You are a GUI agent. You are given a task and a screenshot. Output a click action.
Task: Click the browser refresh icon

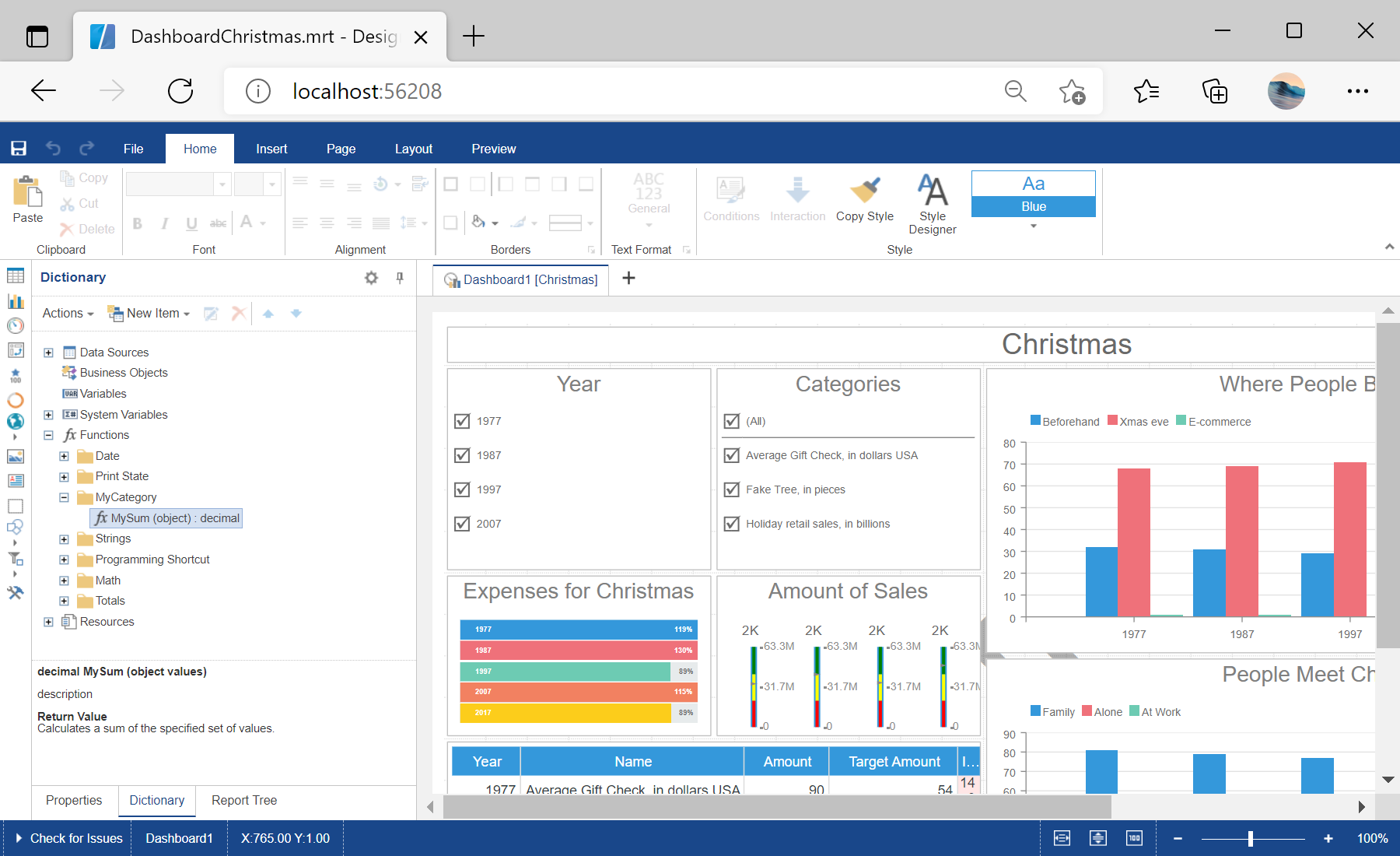[180, 91]
